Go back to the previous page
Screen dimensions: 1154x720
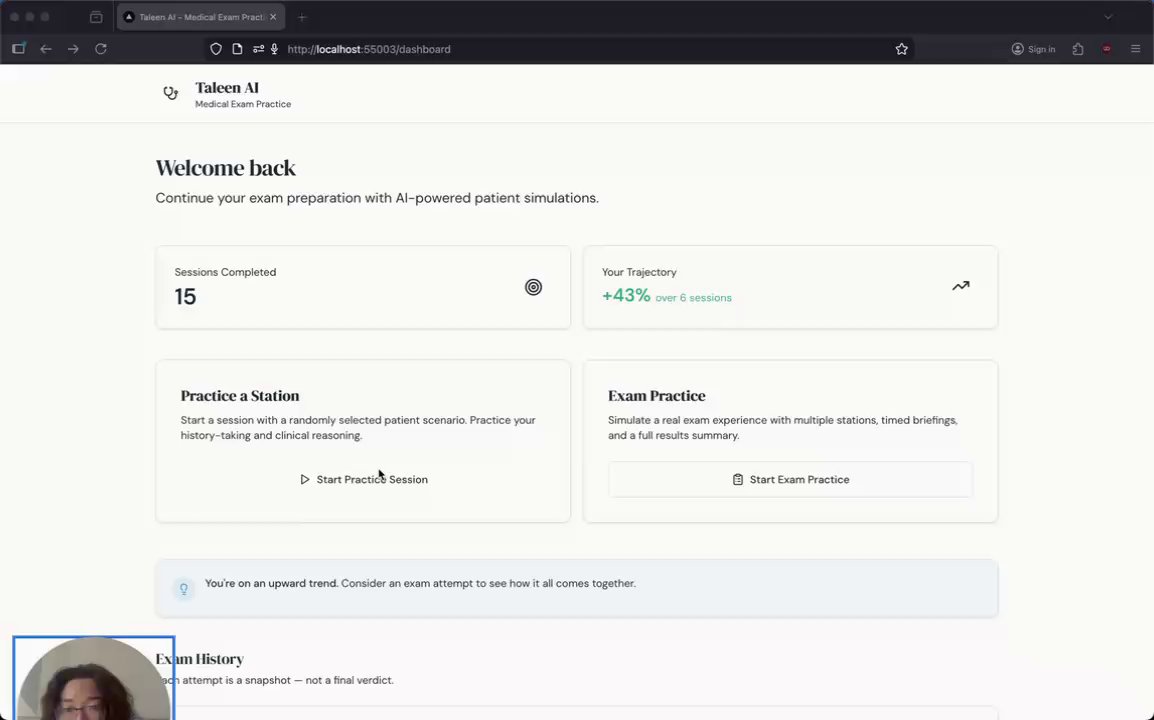coord(46,49)
